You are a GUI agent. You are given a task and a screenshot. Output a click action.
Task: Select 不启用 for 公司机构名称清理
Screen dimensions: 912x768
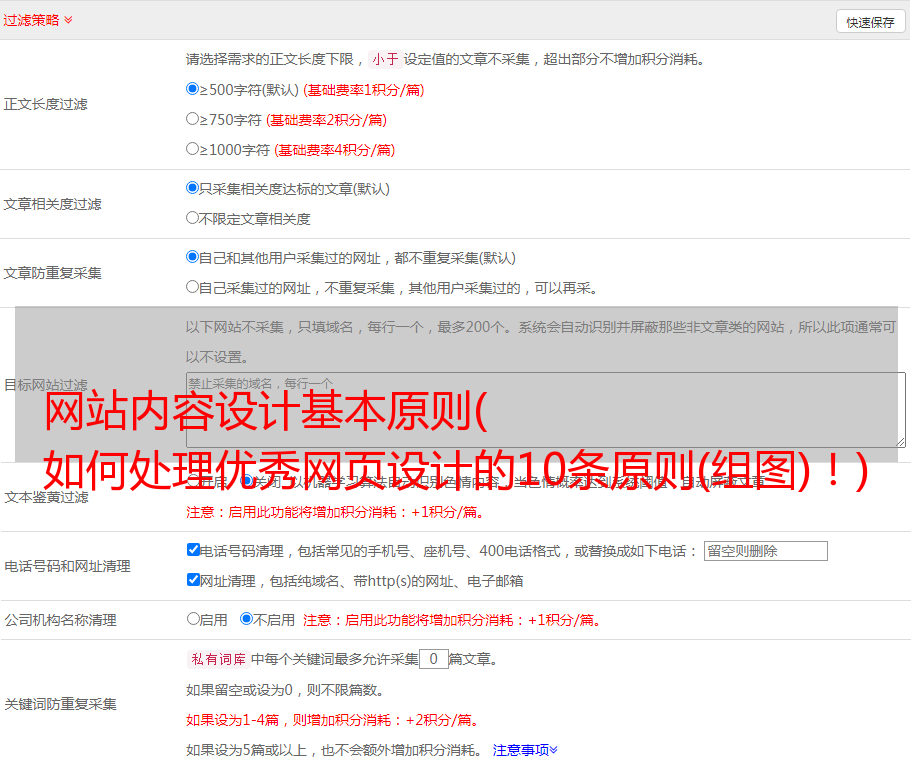coord(246,619)
